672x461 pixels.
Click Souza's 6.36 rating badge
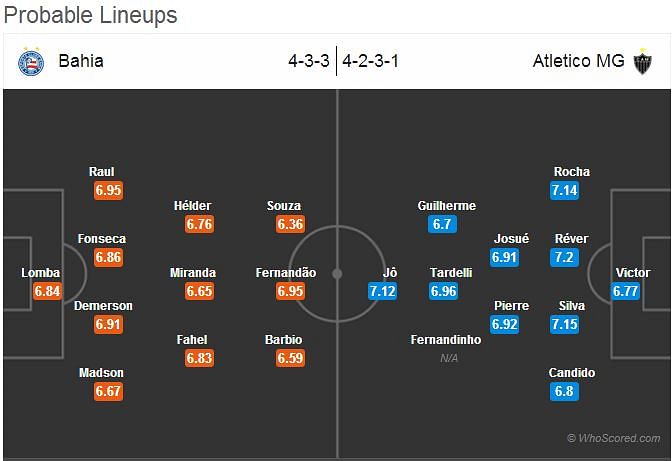(x=290, y=224)
